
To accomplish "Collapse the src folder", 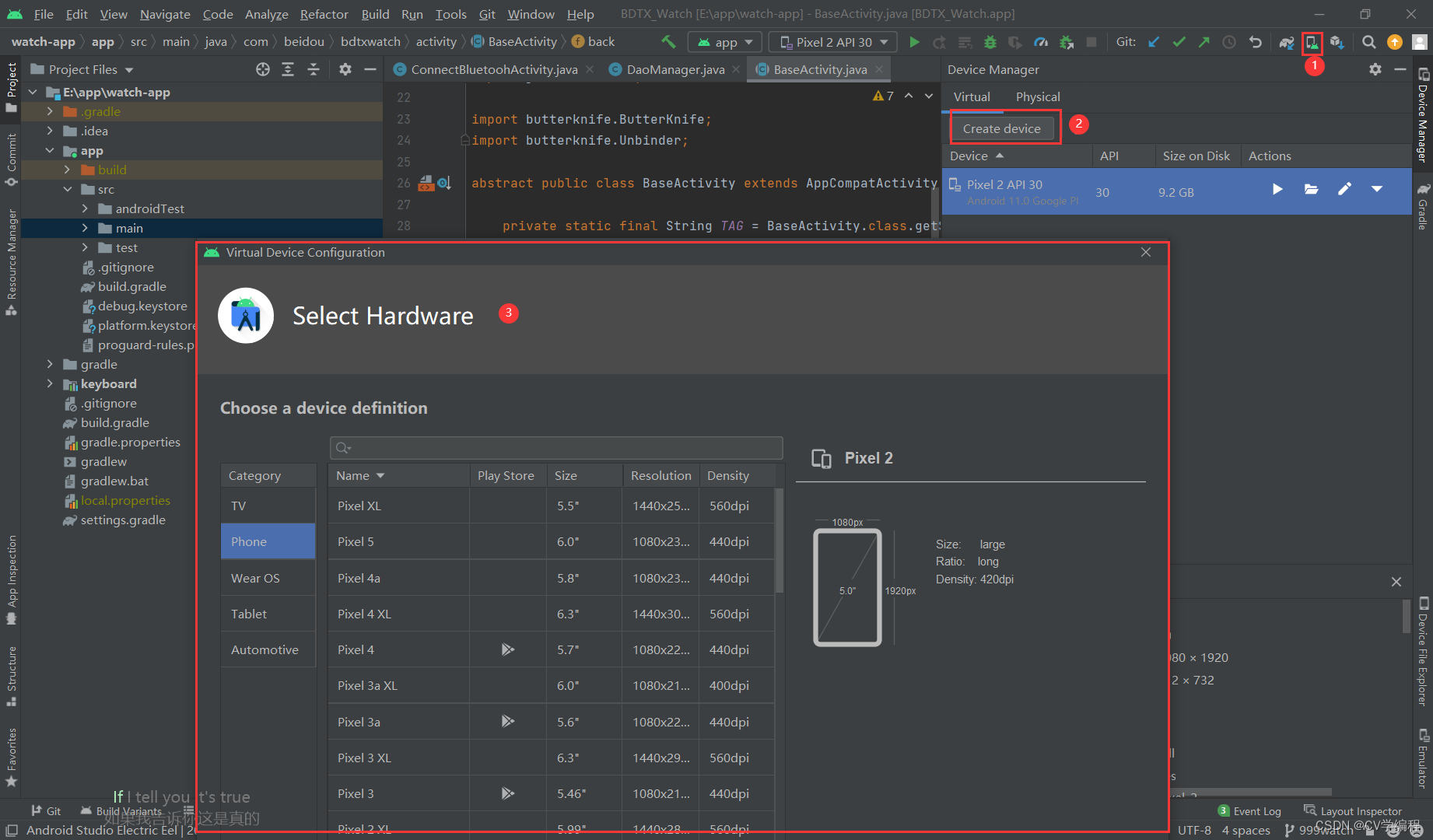I will pyautogui.click(x=68, y=189).
